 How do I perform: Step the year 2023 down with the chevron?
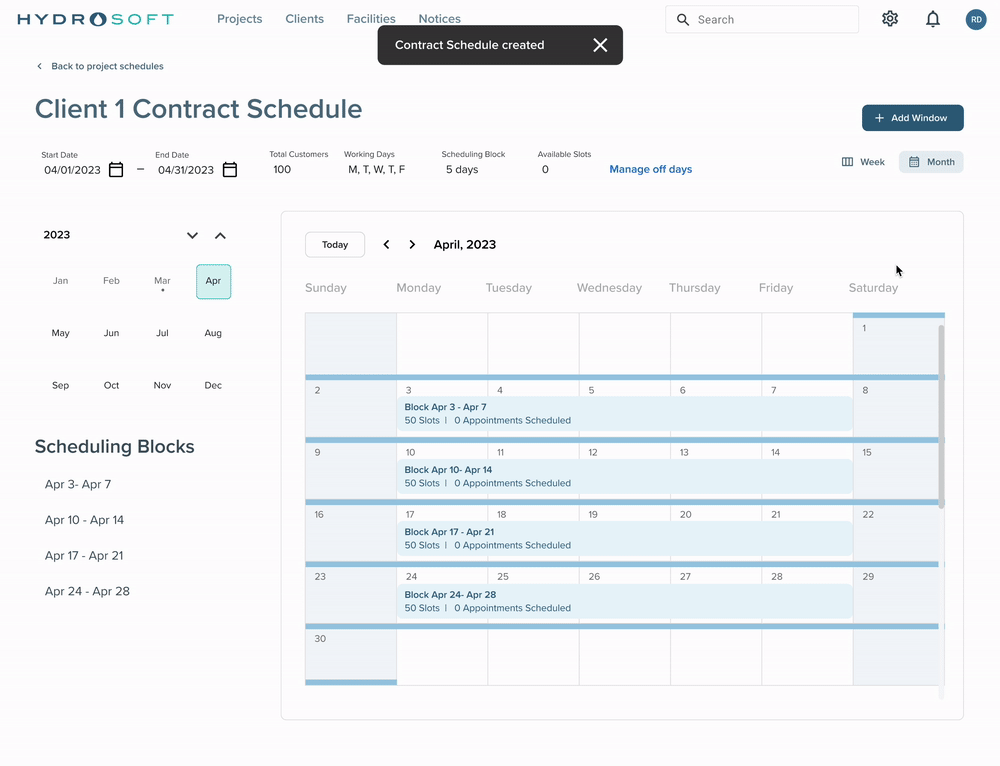(192, 236)
